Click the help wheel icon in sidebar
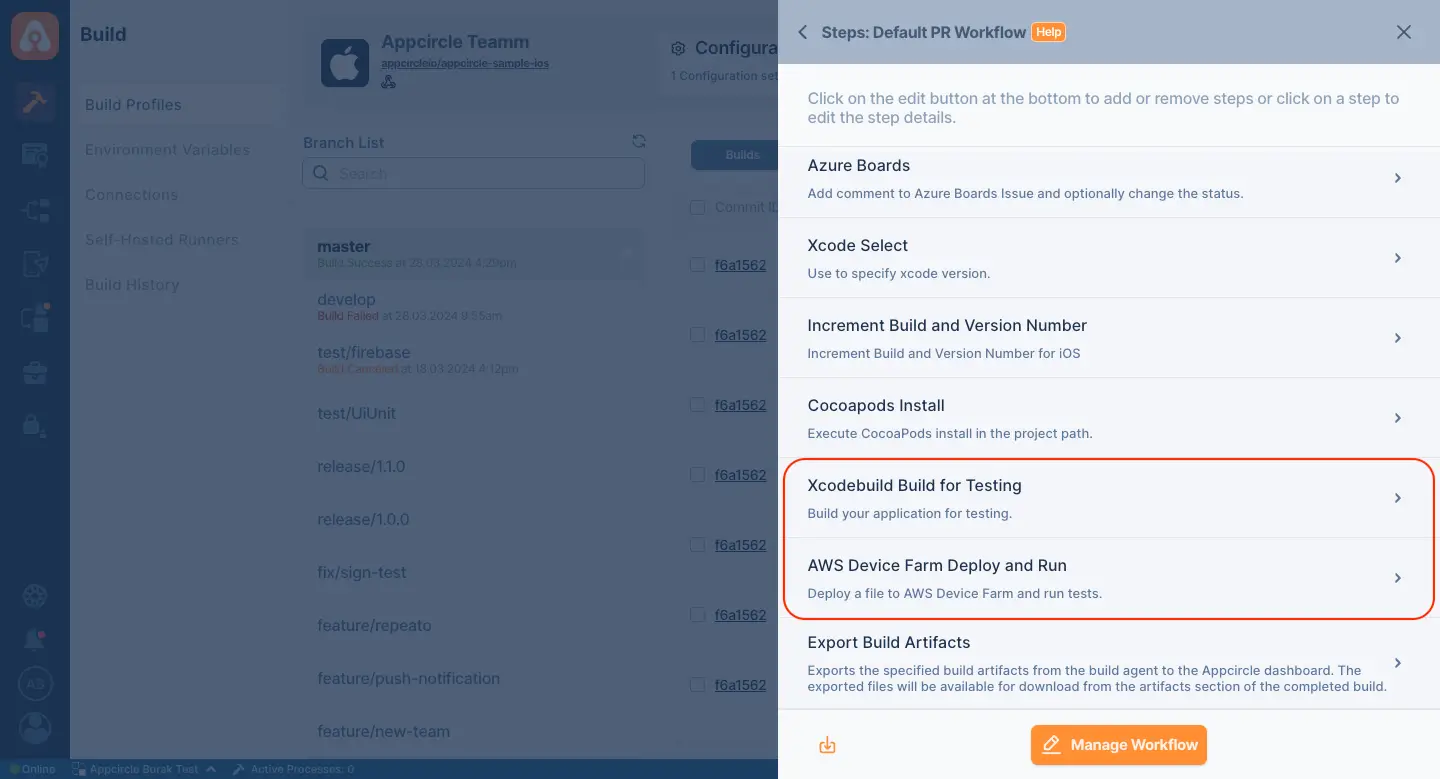 pyautogui.click(x=35, y=596)
